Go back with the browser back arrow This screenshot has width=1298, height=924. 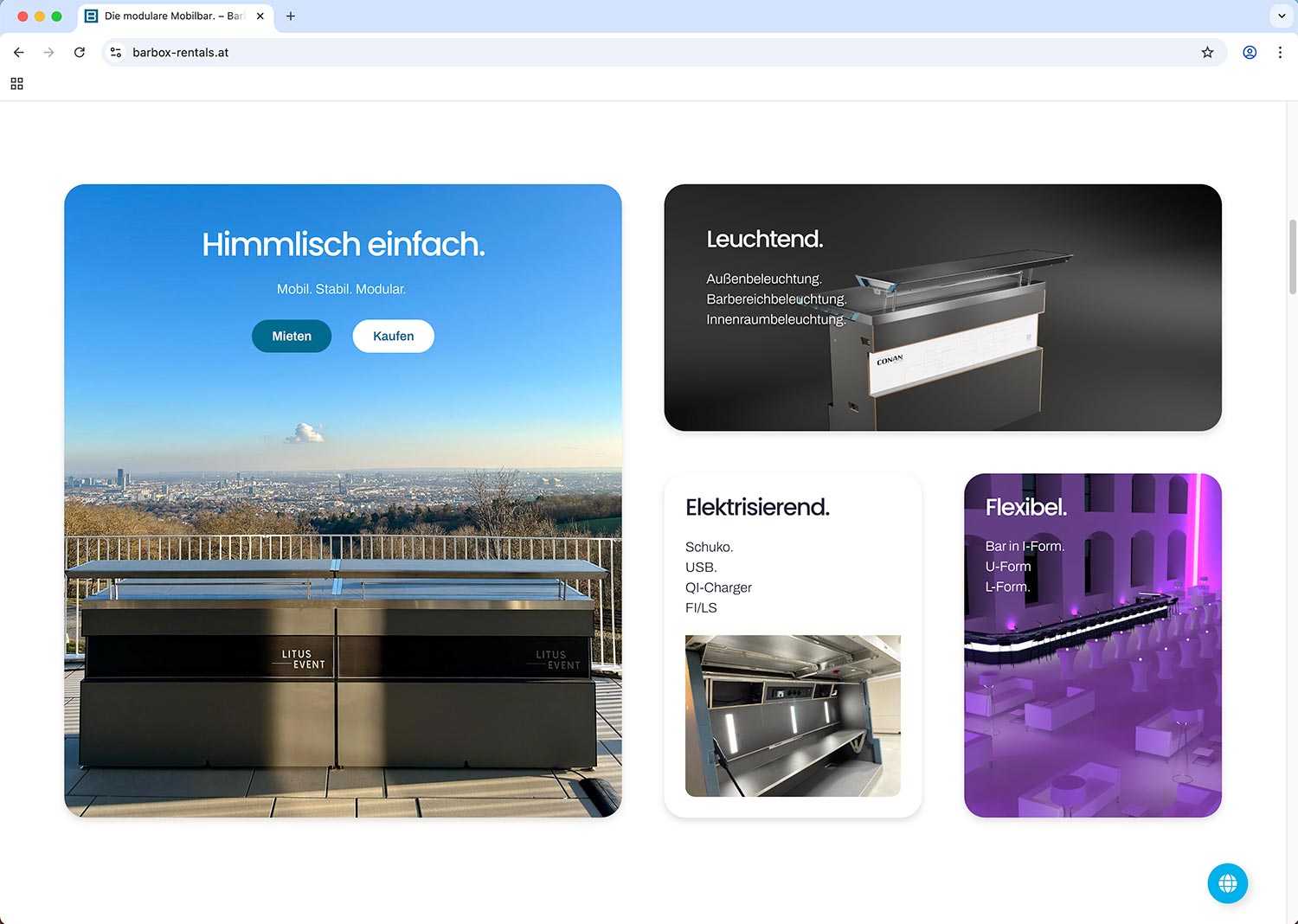pos(18,53)
